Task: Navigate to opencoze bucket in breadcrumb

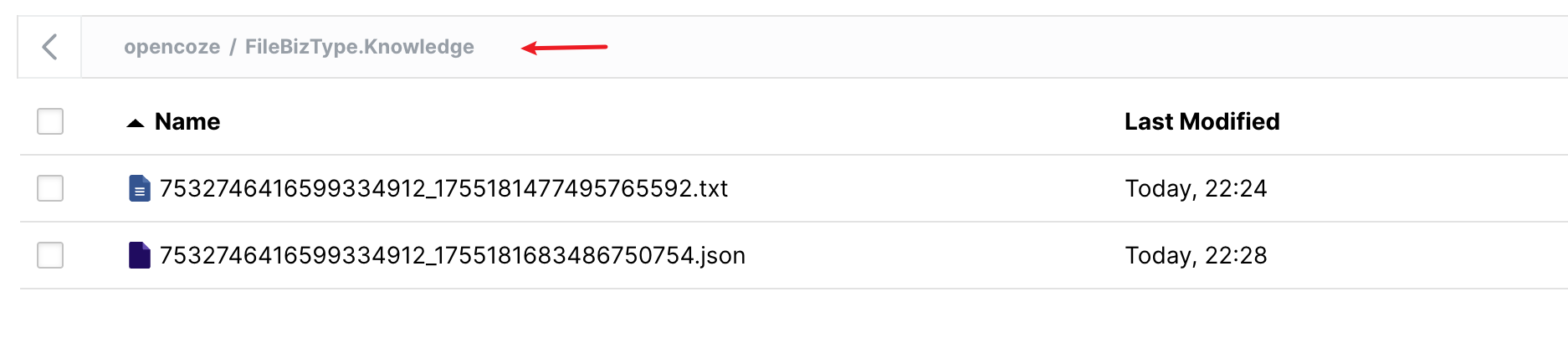Action: [x=172, y=47]
